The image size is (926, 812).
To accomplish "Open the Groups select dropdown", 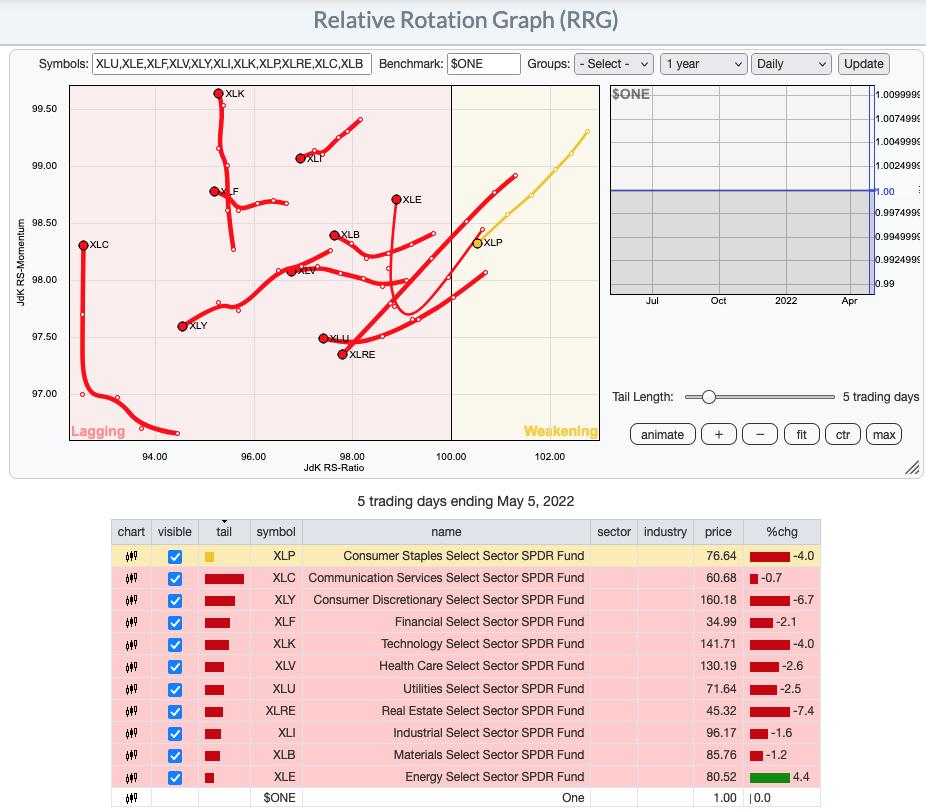I will 614,64.
